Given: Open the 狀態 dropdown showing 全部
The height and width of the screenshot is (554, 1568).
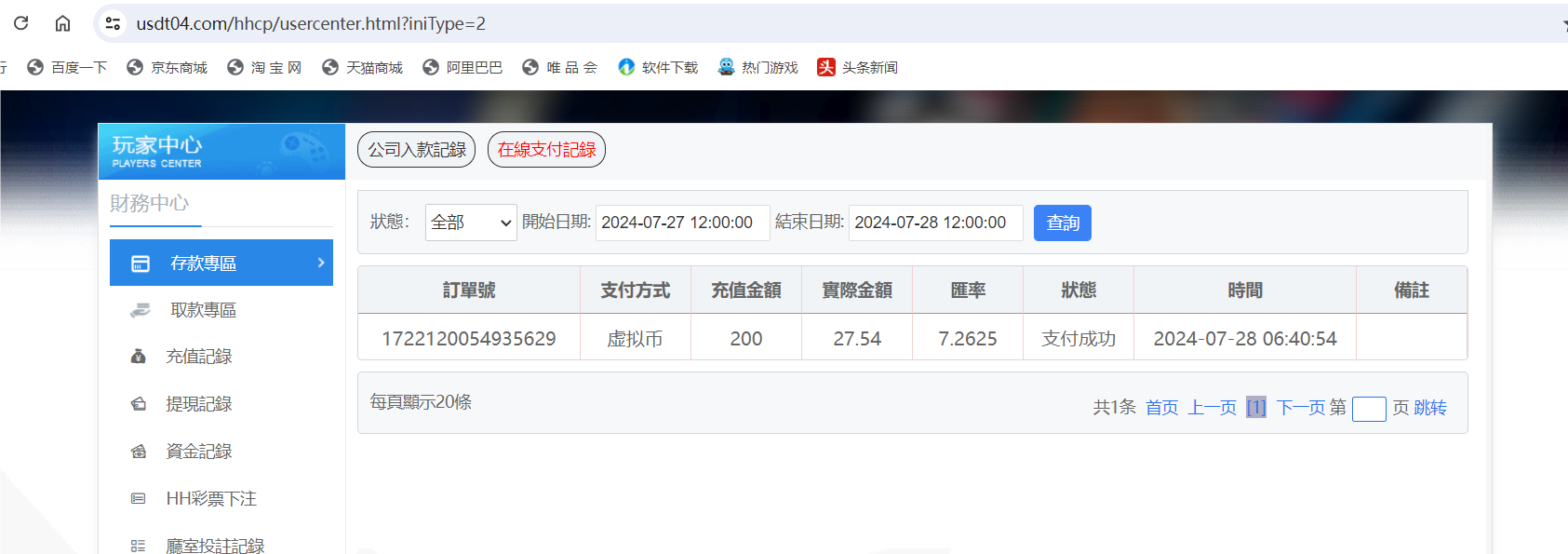Looking at the screenshot, I should click(471, 223).
